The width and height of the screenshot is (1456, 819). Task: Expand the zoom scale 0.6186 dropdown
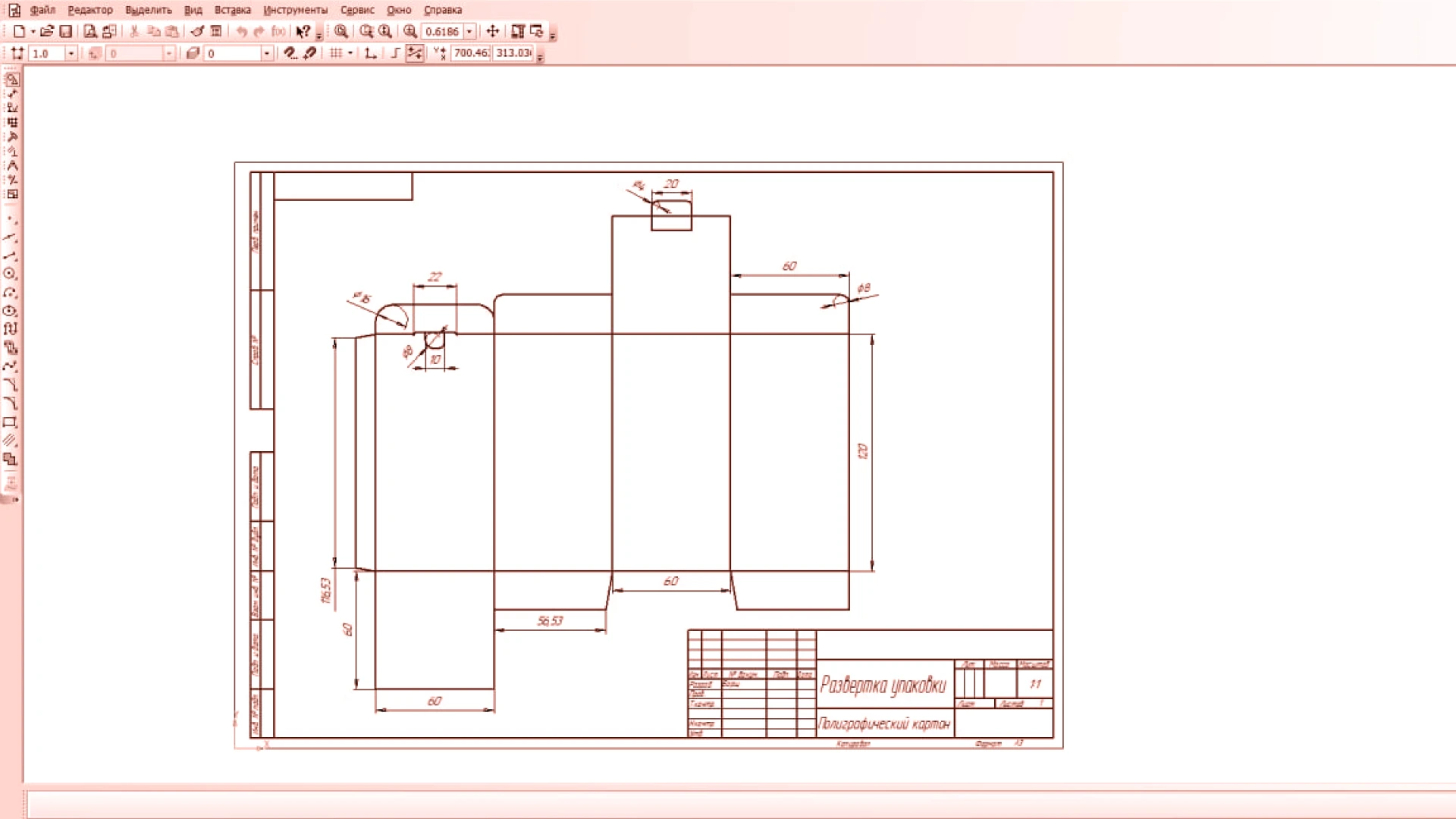click(469, 31)
